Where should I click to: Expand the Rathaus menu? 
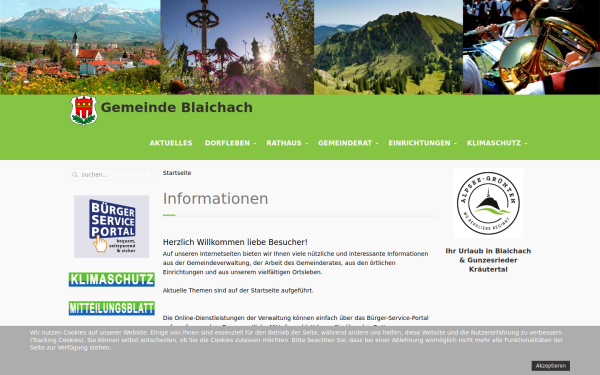click(287, 143)
